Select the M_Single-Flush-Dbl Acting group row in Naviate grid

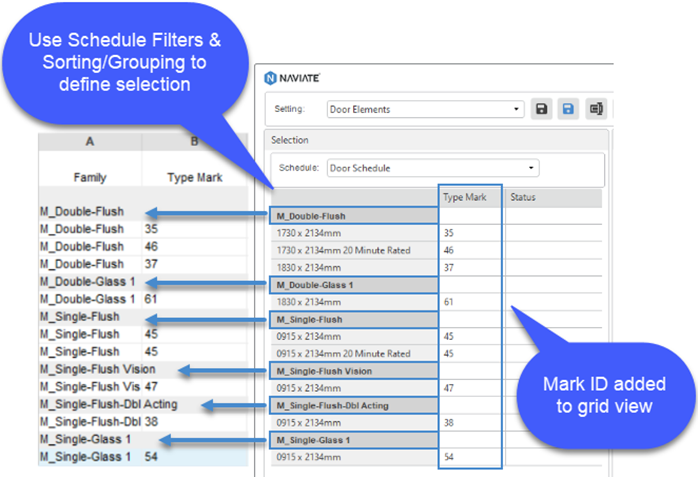(354, 406)
